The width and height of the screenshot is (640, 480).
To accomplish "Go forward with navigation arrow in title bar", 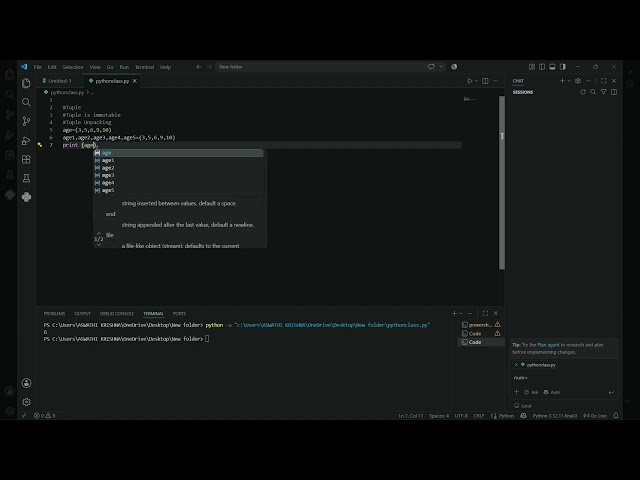I will click(209, 67).
